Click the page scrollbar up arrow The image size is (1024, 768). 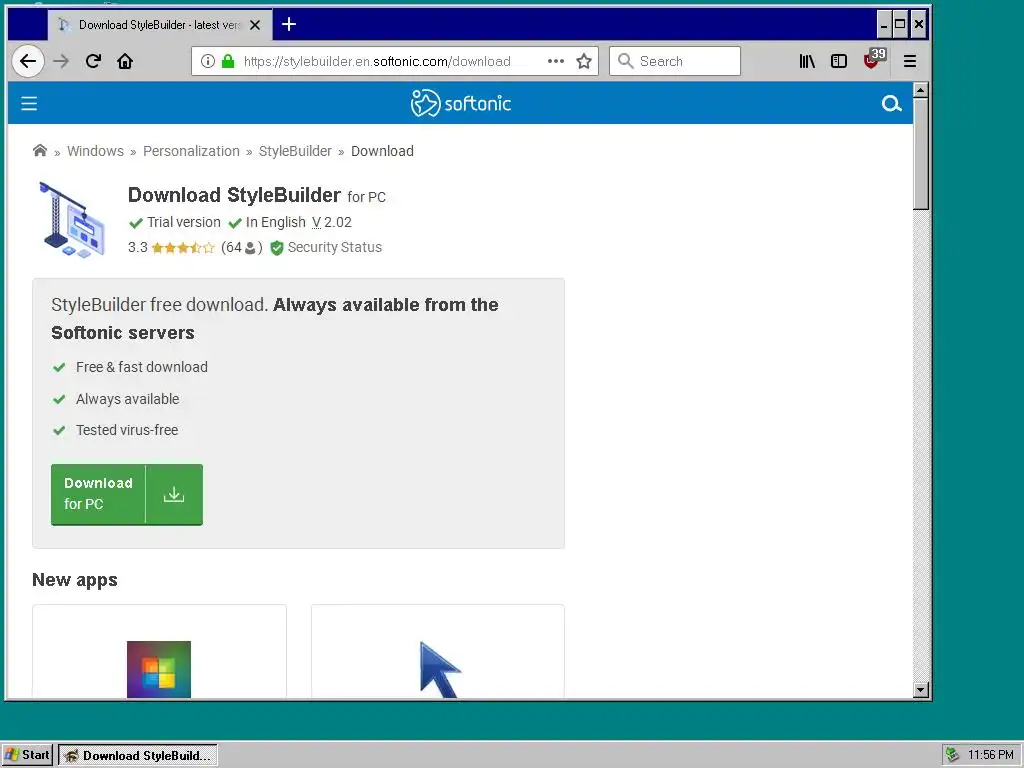(x=921, y=90)
